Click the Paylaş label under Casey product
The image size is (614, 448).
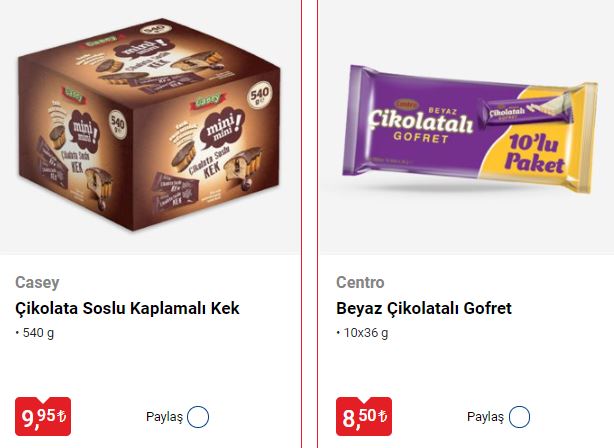pyautogui.click(x=164, y=417)
